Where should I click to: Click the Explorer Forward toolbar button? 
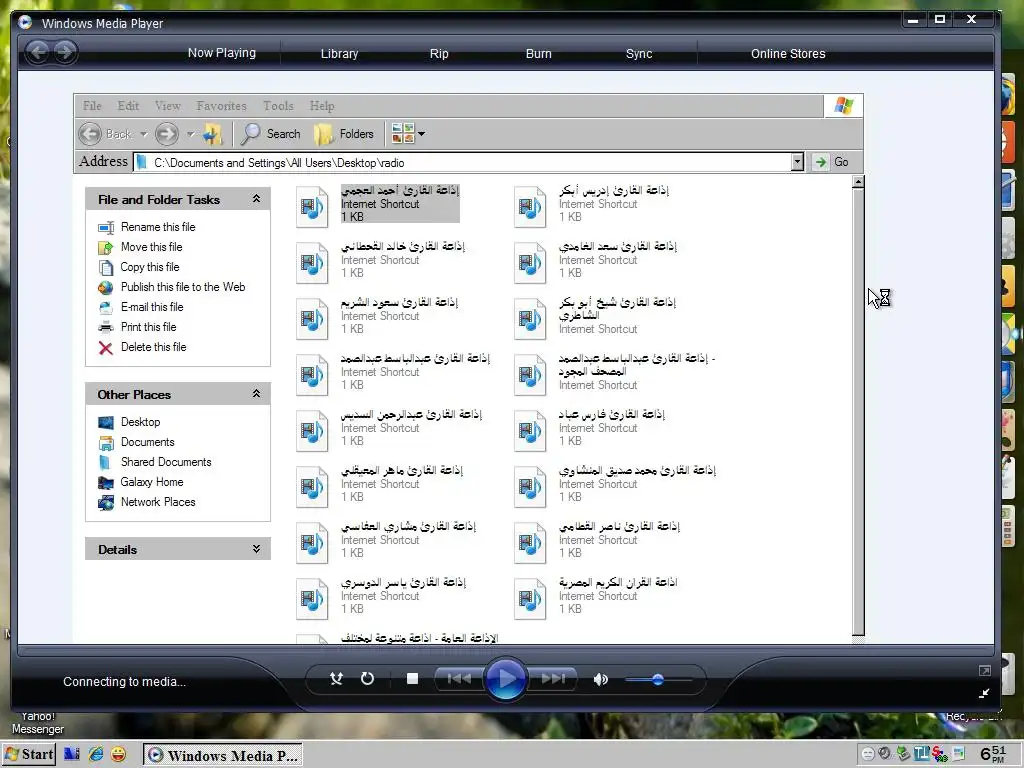167,134
